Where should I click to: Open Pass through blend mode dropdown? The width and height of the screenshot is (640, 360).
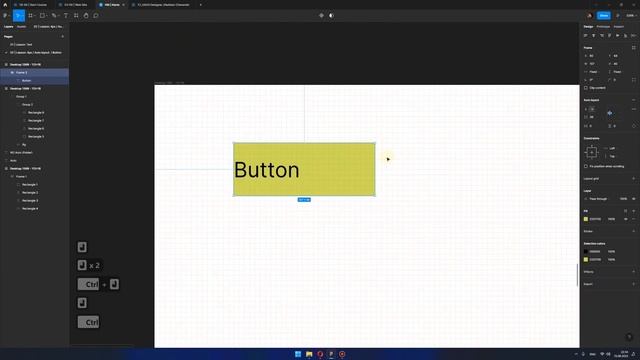[x=598, y=199]
